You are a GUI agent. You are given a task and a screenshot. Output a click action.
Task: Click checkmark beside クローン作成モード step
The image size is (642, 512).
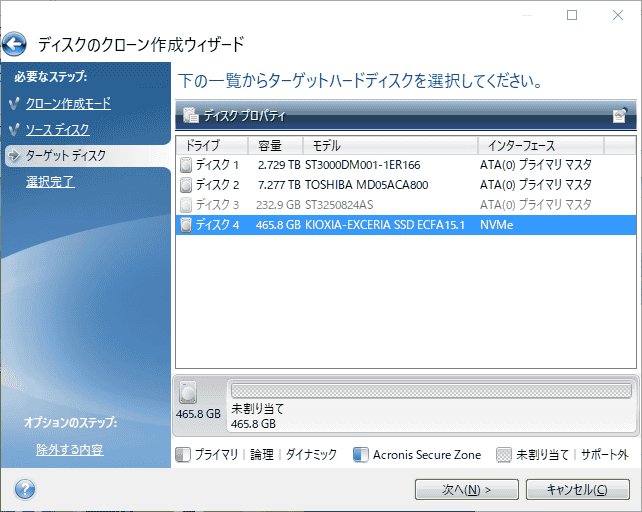[x=14, y=104]
